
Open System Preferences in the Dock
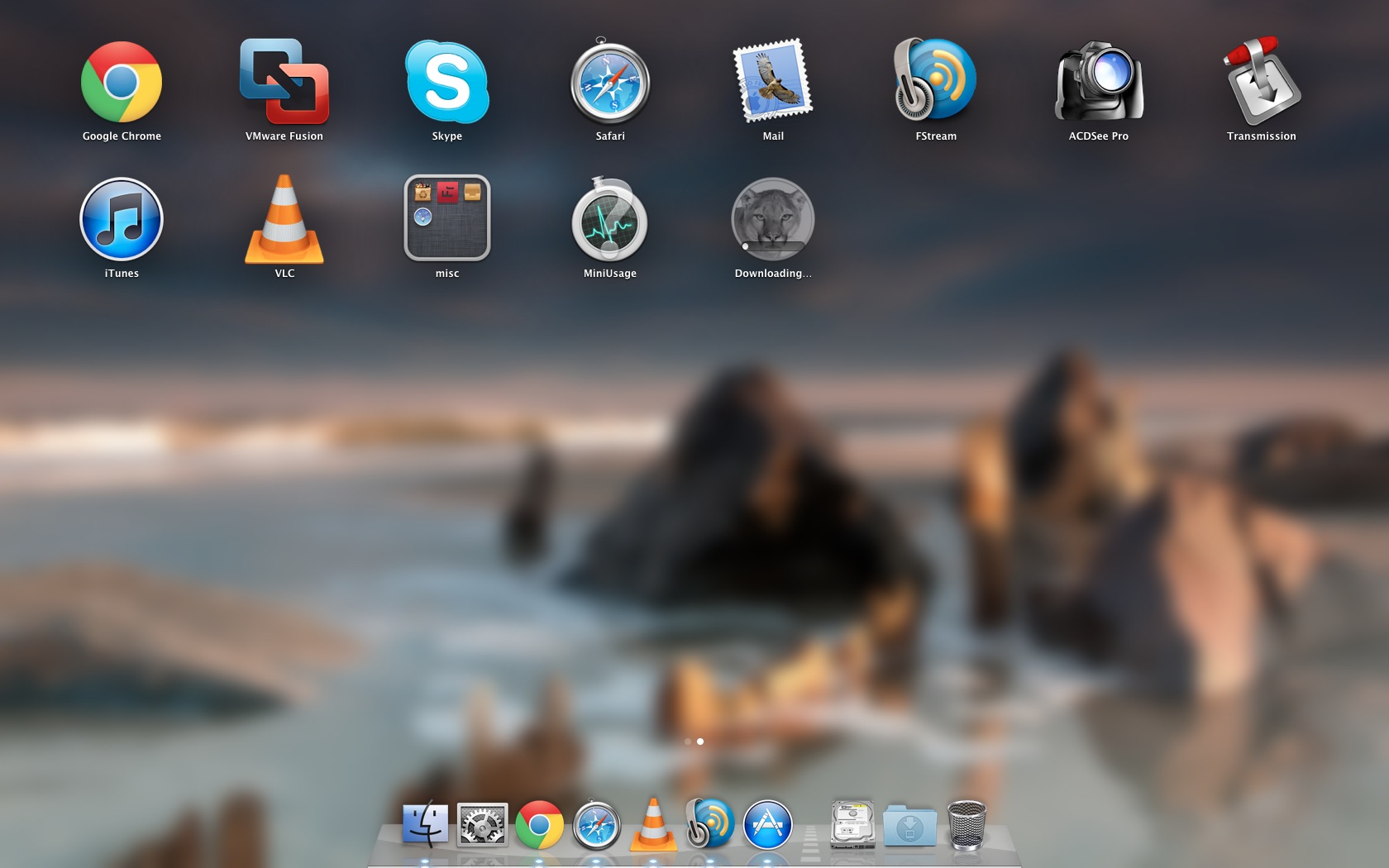click(482, 825)
